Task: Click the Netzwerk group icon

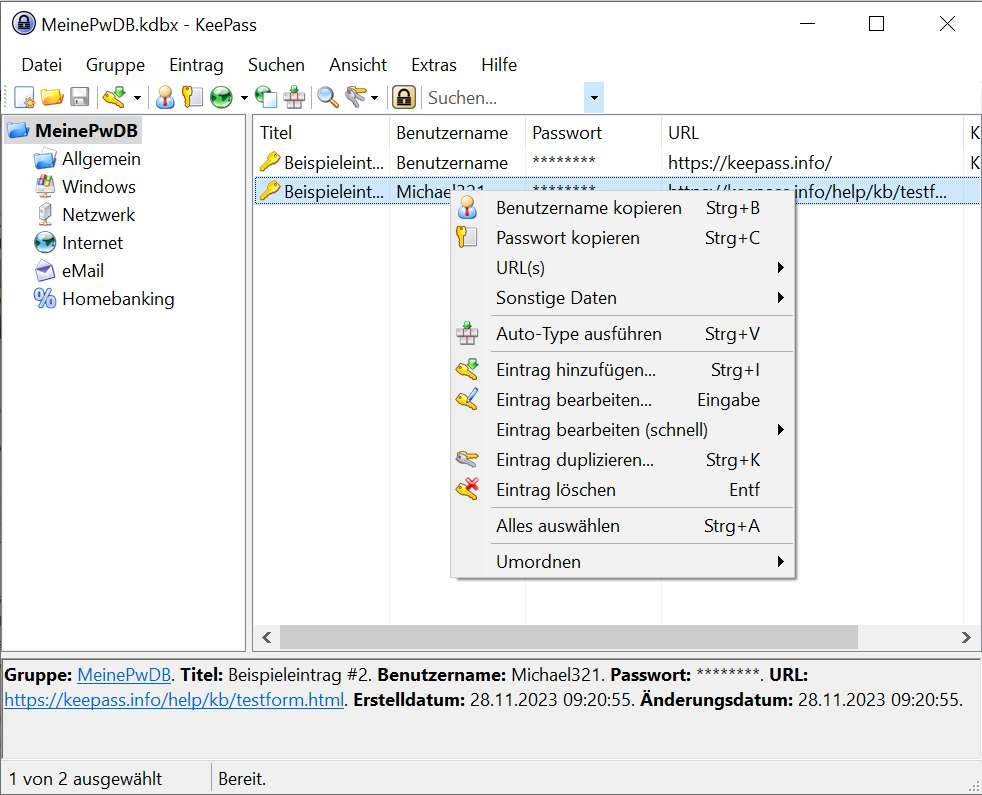Action: coord(44,215)
